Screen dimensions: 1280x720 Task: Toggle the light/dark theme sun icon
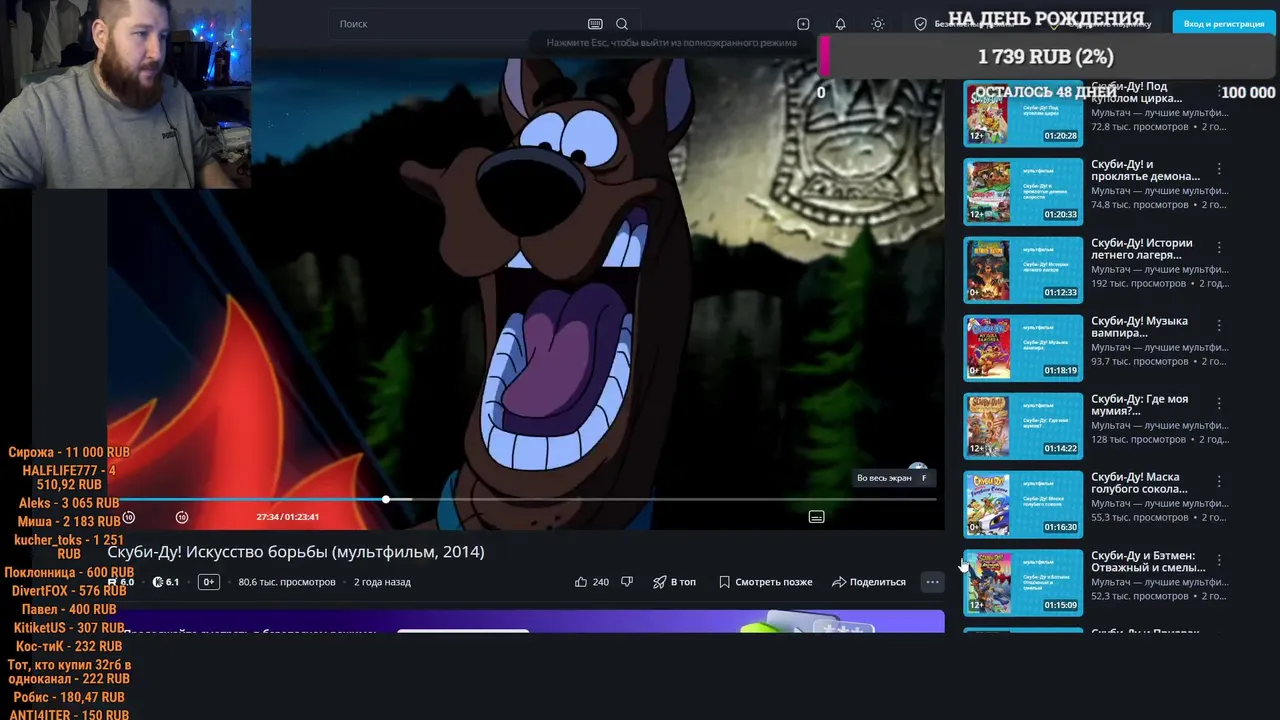pos(878,24)
